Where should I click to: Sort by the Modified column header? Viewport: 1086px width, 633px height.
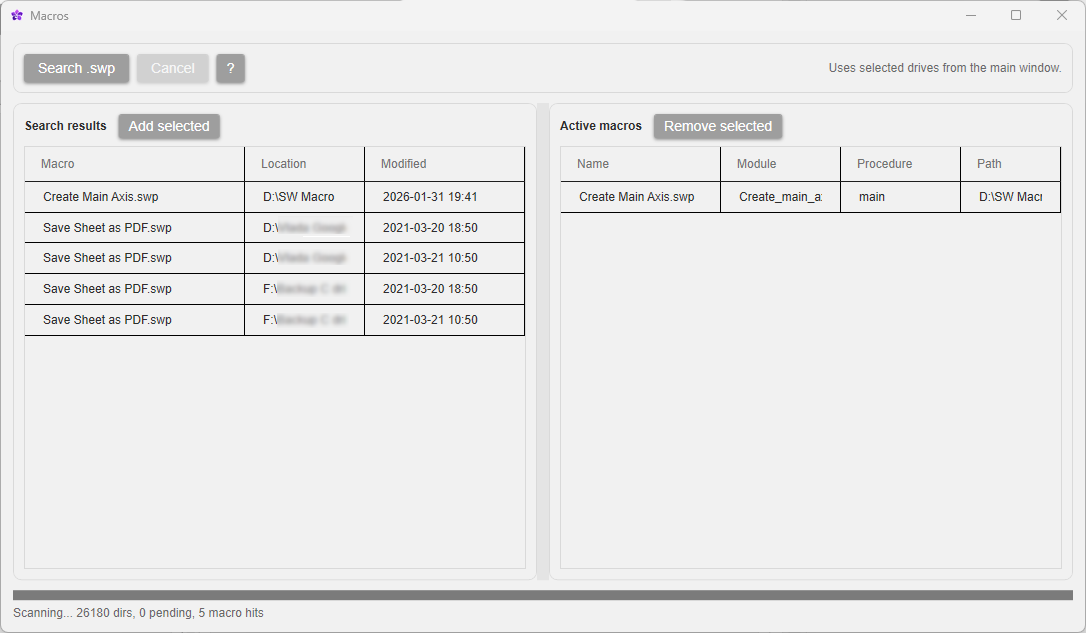point(403,164)
